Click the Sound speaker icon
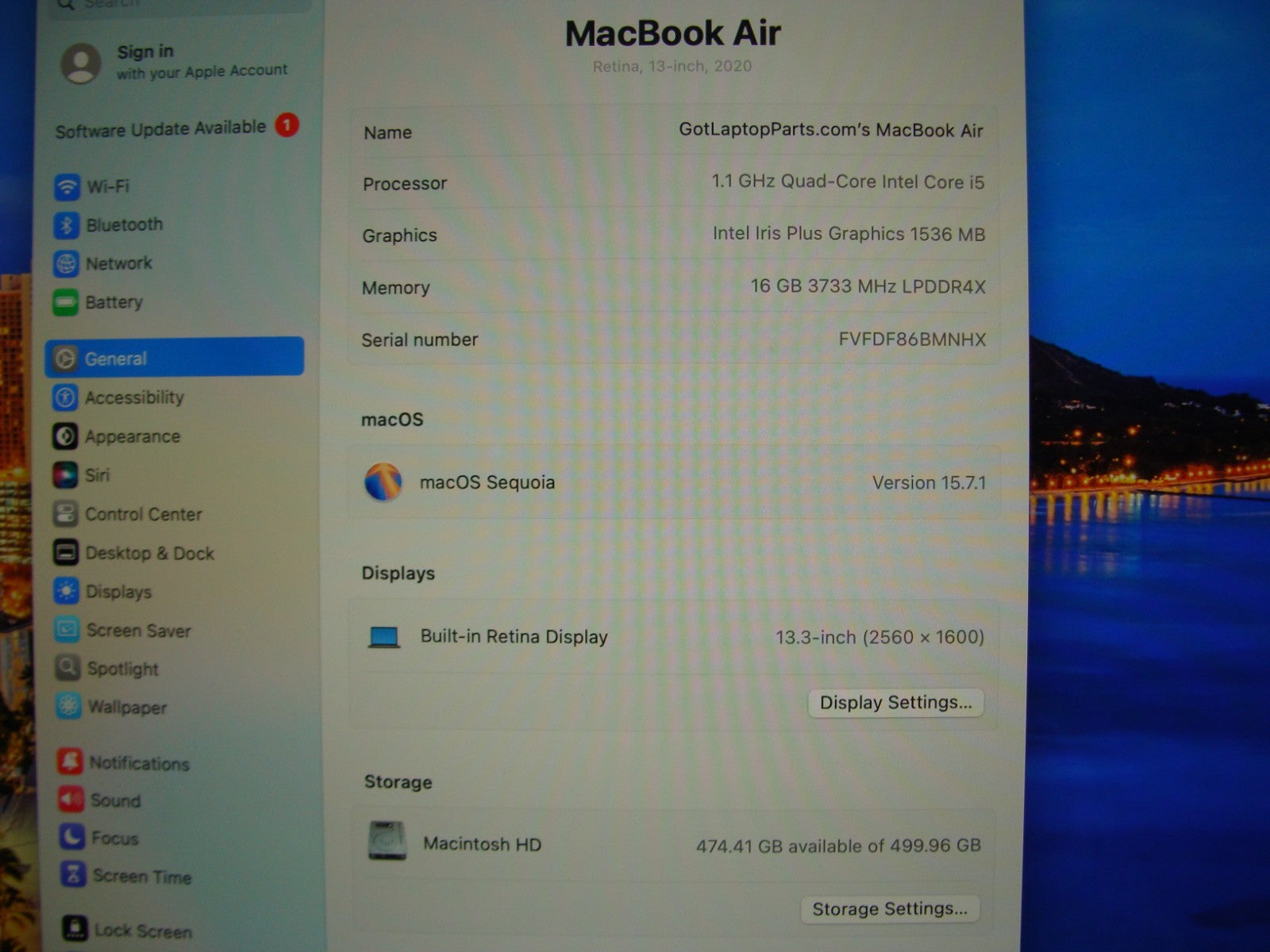The width and height of the screenshot is (1270, 952). pyautogui.click(x=71, y=800)
